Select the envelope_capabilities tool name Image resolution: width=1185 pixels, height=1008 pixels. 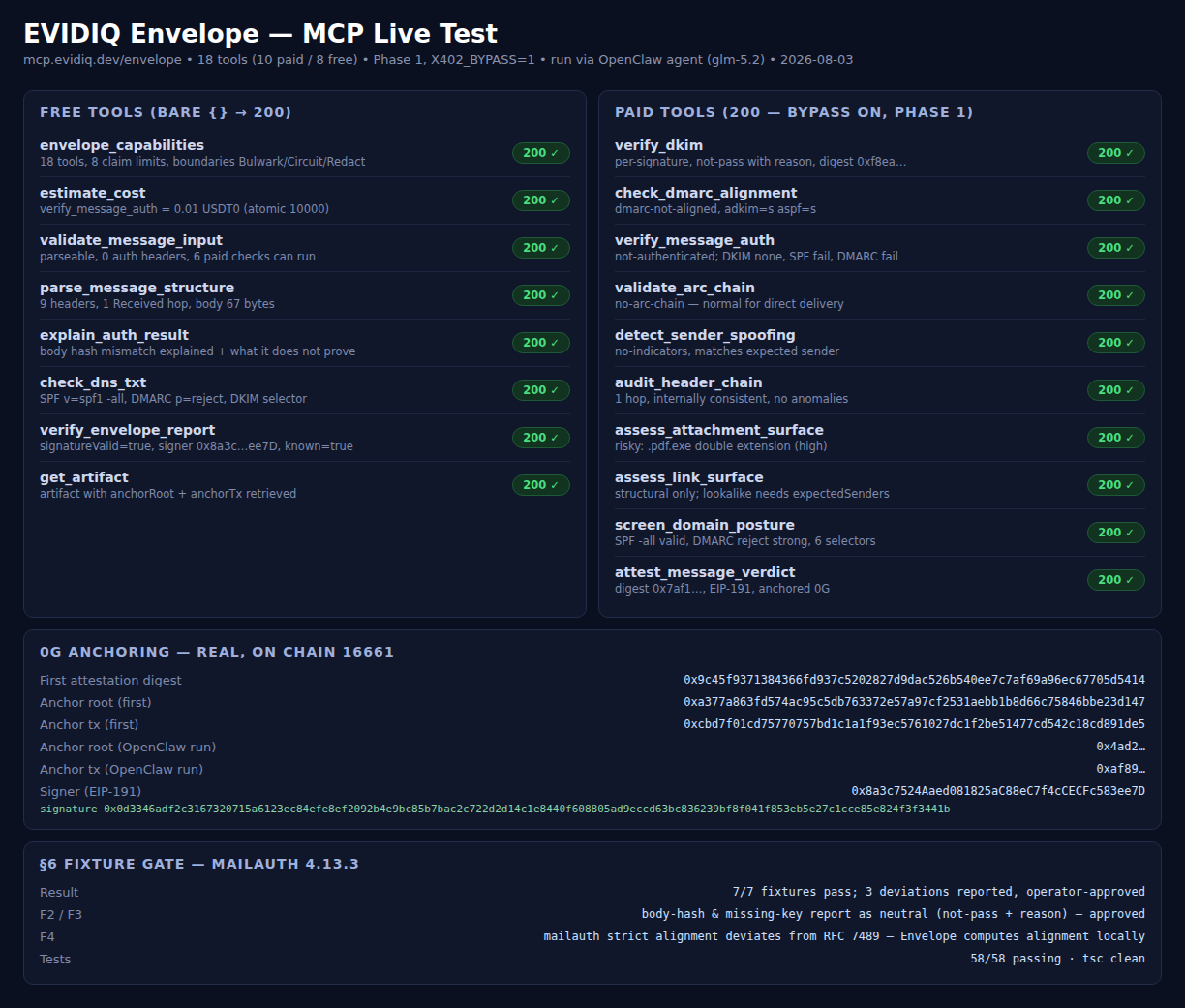click(x=122, y=145)
